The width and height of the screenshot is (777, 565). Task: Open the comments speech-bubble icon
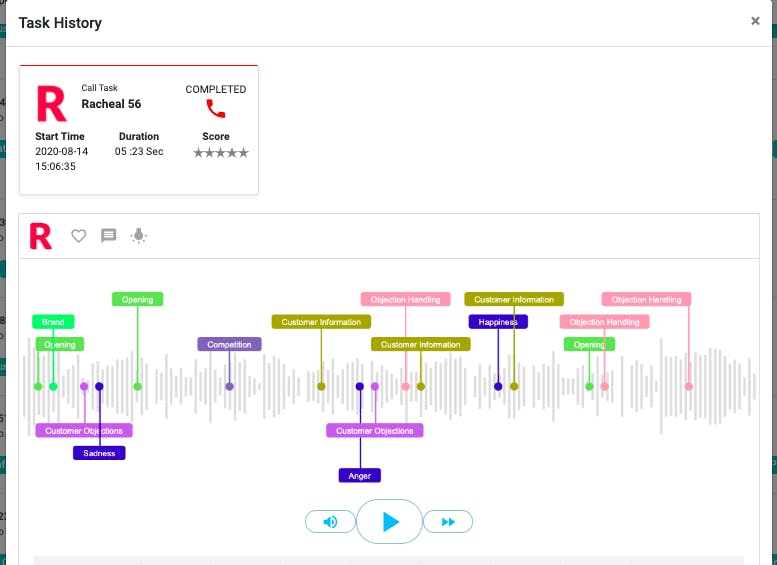click(x=109, y=235)
